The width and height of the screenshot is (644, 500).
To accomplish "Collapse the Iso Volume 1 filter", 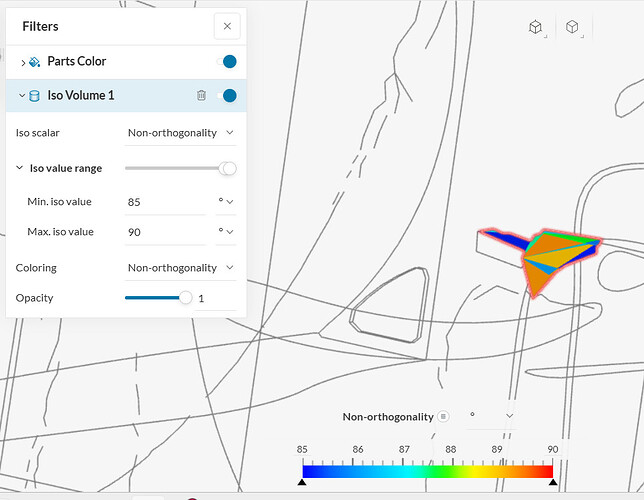I will (22, 95).
